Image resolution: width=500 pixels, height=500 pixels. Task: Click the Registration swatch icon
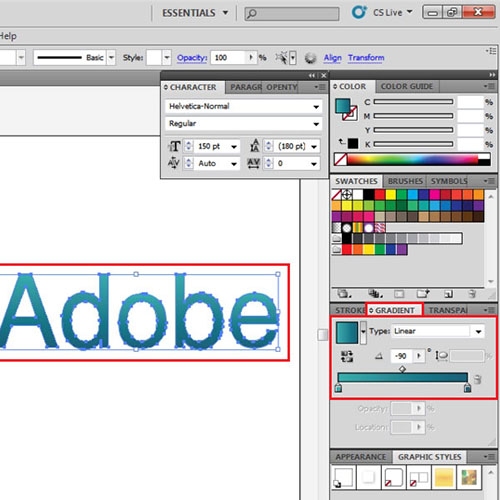coord(347,195)
